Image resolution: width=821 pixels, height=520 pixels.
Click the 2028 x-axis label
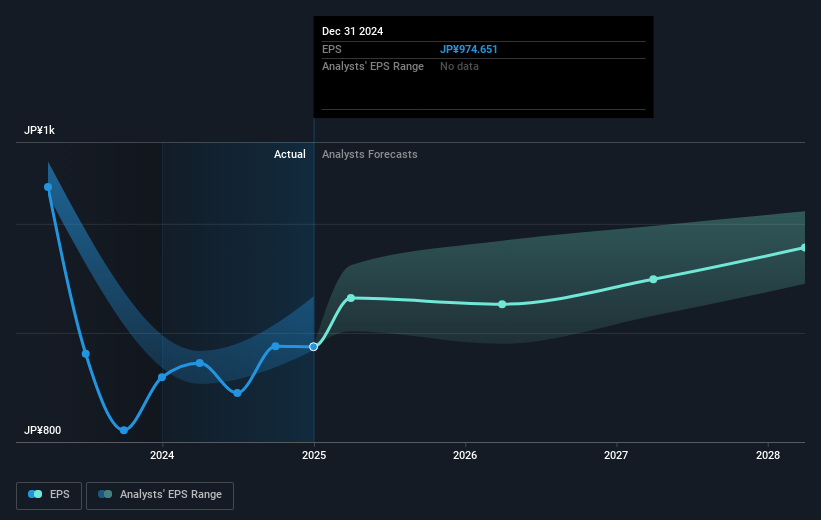coord(768,455)
